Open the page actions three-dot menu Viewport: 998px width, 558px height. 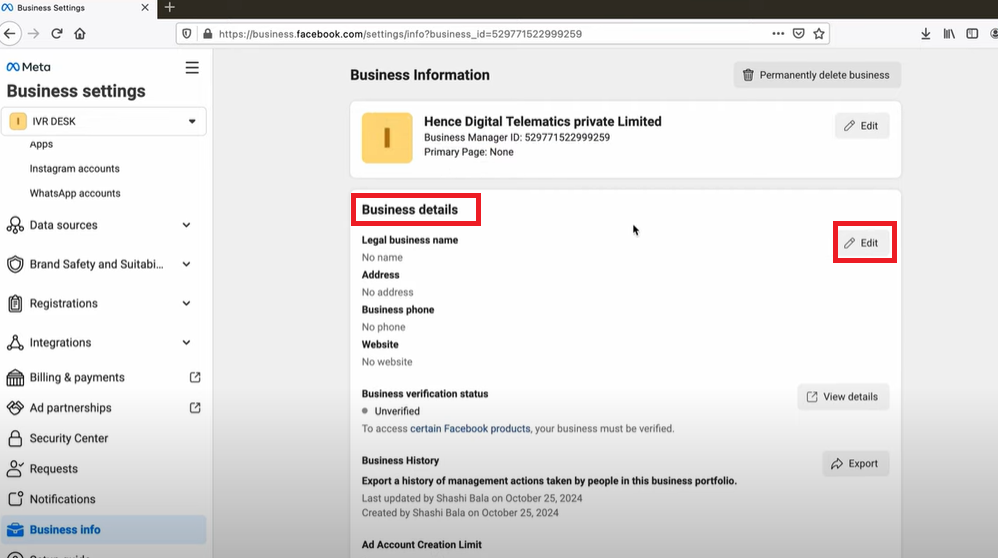point(778,34)
